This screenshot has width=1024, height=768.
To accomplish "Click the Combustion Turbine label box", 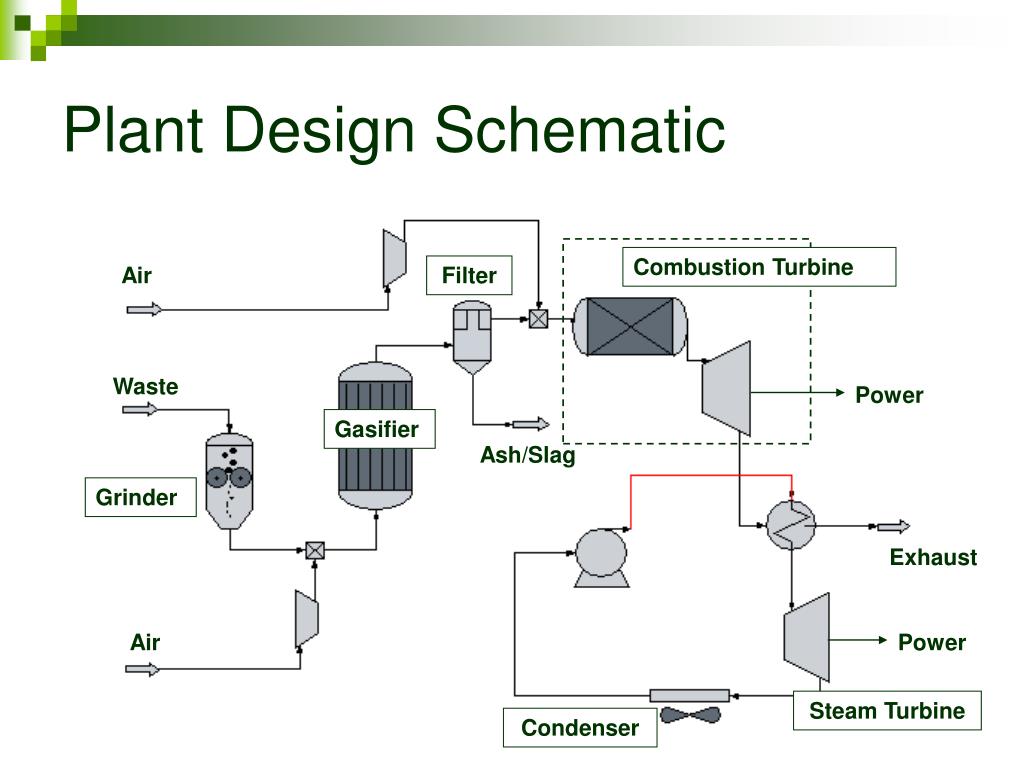I will pyautogui.click(x=759, y=266).
